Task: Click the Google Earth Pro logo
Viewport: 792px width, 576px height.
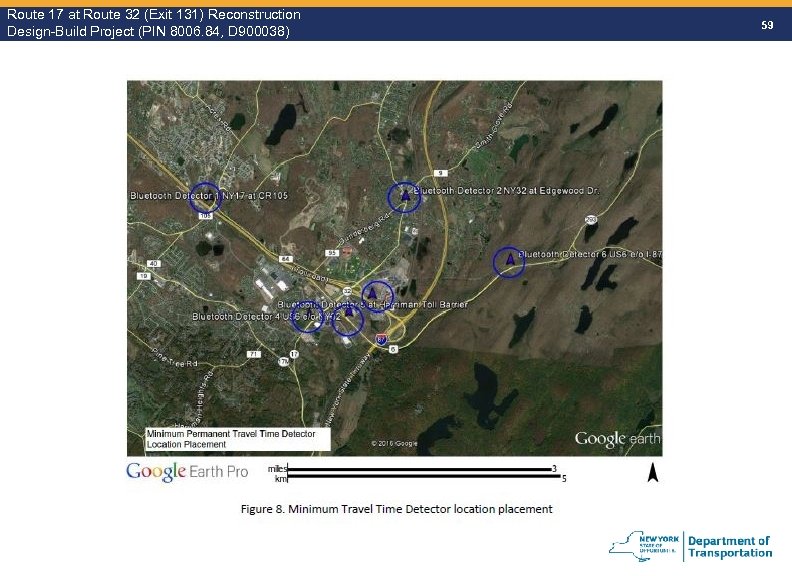Action: pyautogui.click(x=187, y=471)
